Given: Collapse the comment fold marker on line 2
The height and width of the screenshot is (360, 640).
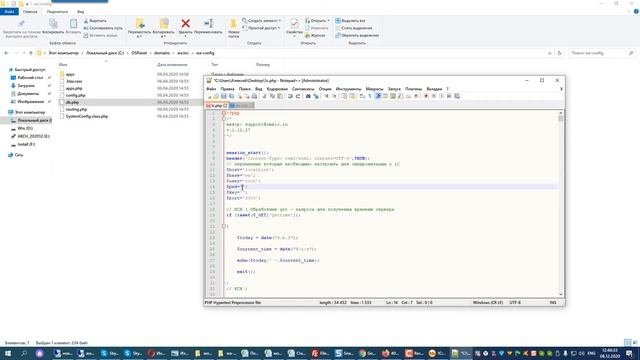Looking at the screenshot, I should (224, 118).
